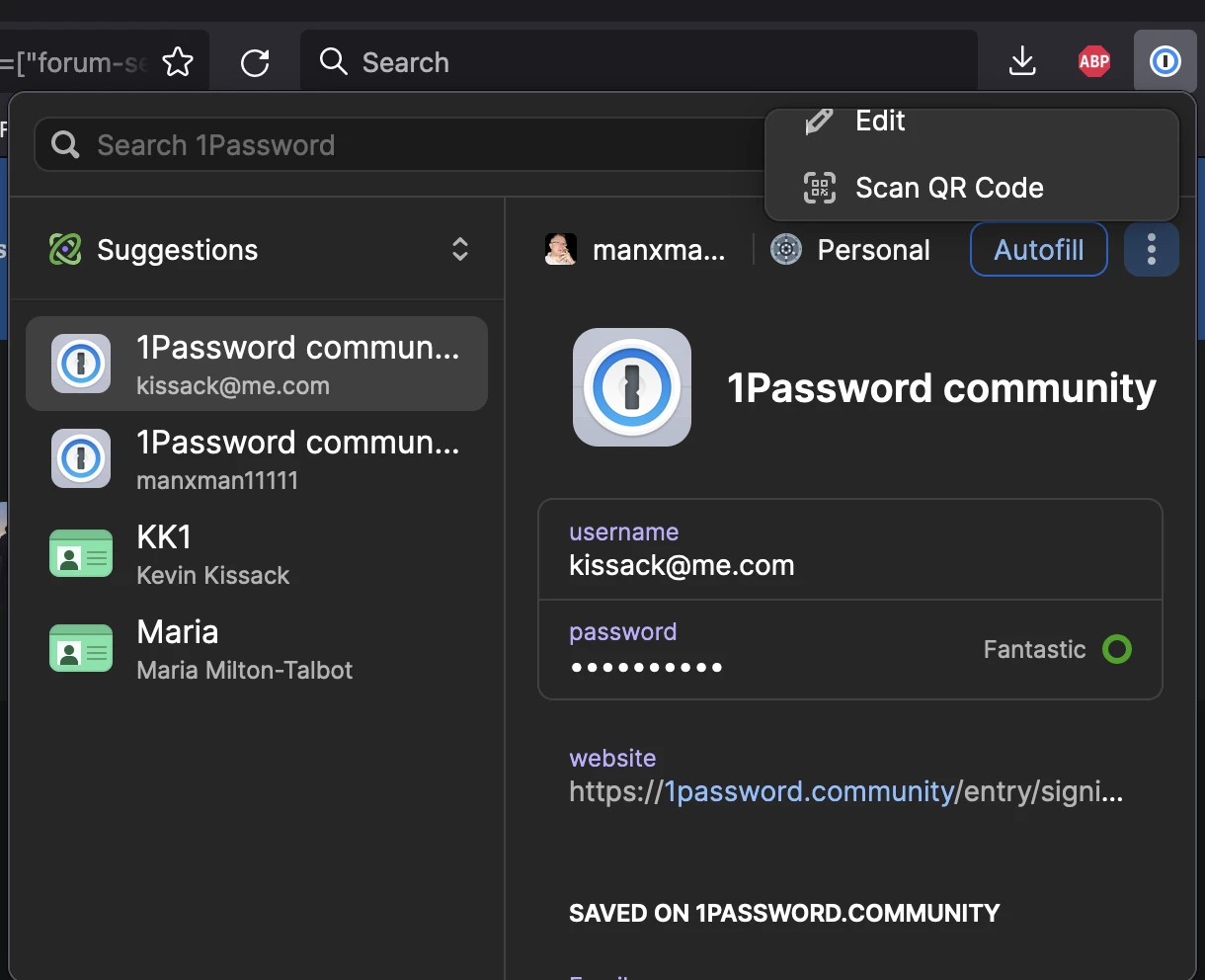
Task: Click the 1Password extension toolbar icon
Action: [1165, 62]
